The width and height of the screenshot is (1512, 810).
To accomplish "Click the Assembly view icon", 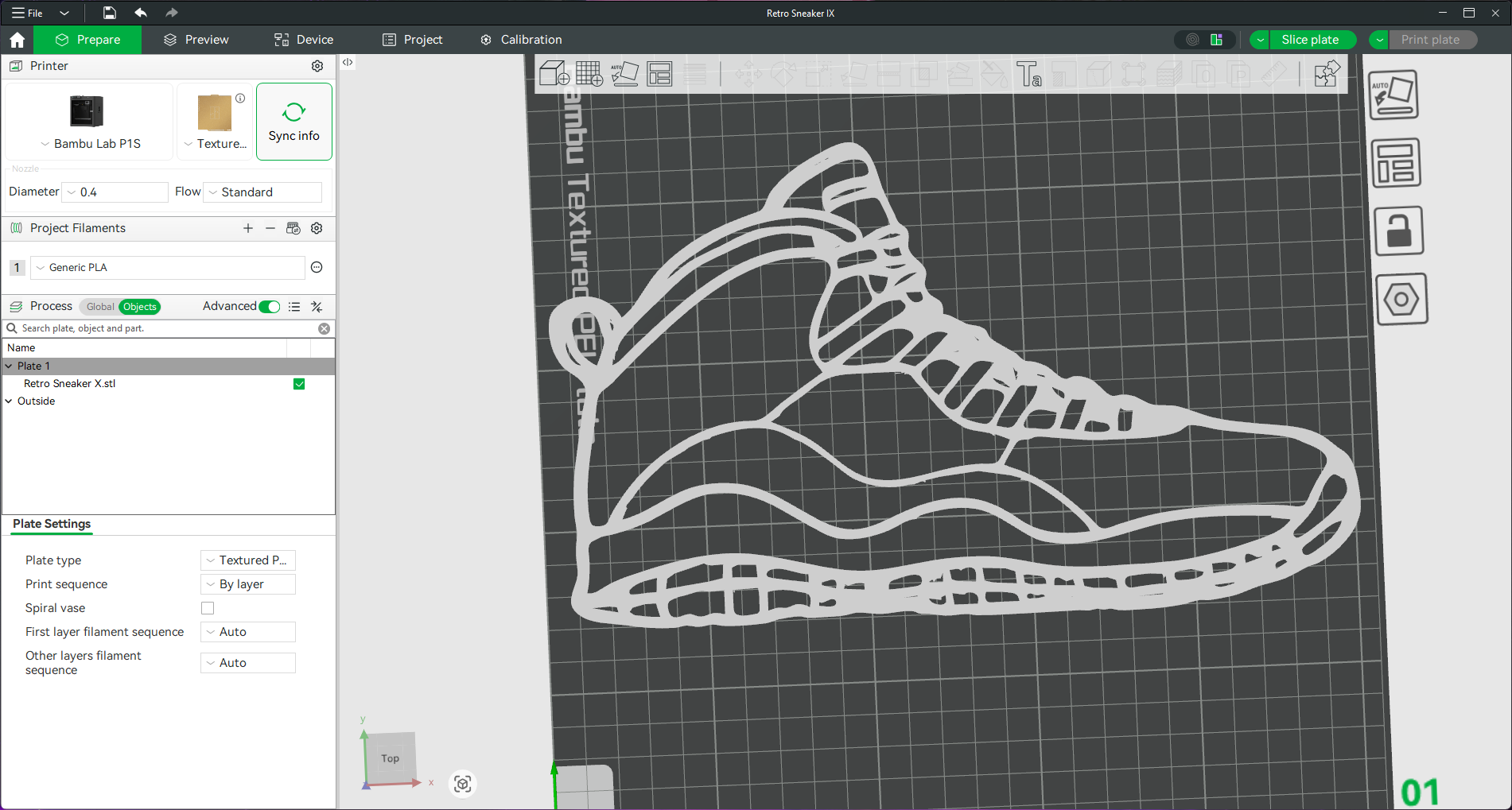I will pos(1326,74).
